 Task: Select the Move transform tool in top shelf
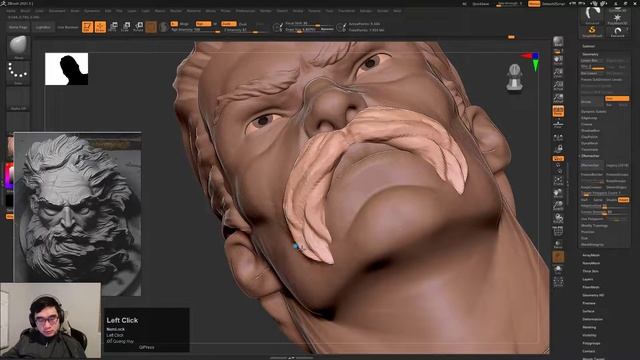pyautogui.click(x=113, y=27)
